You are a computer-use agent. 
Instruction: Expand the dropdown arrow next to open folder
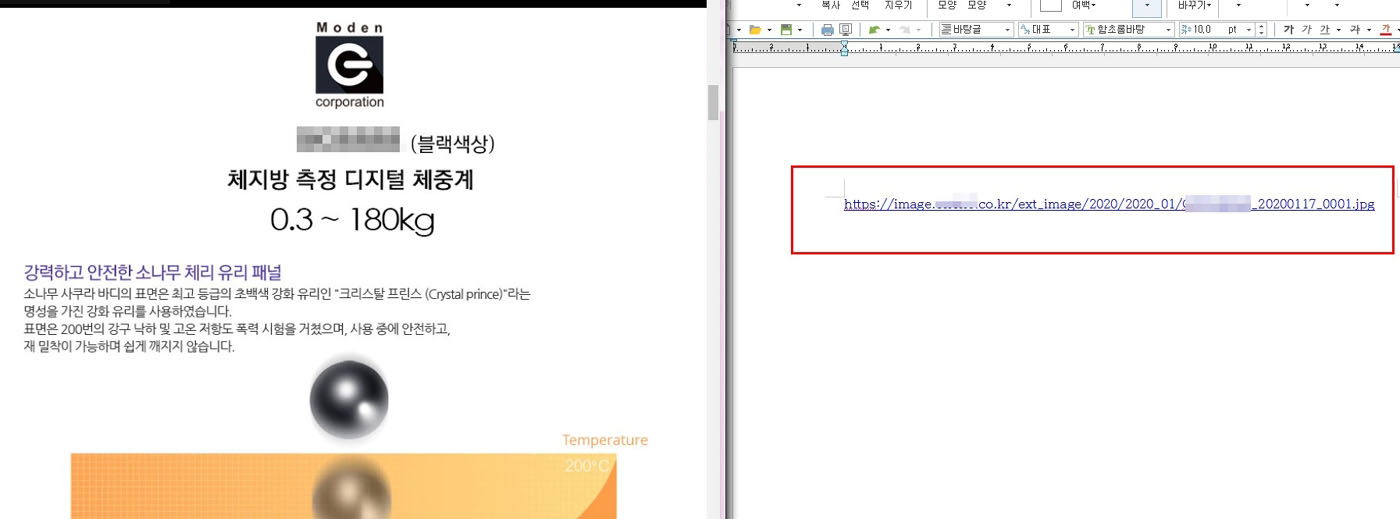(x=769, y=30)
